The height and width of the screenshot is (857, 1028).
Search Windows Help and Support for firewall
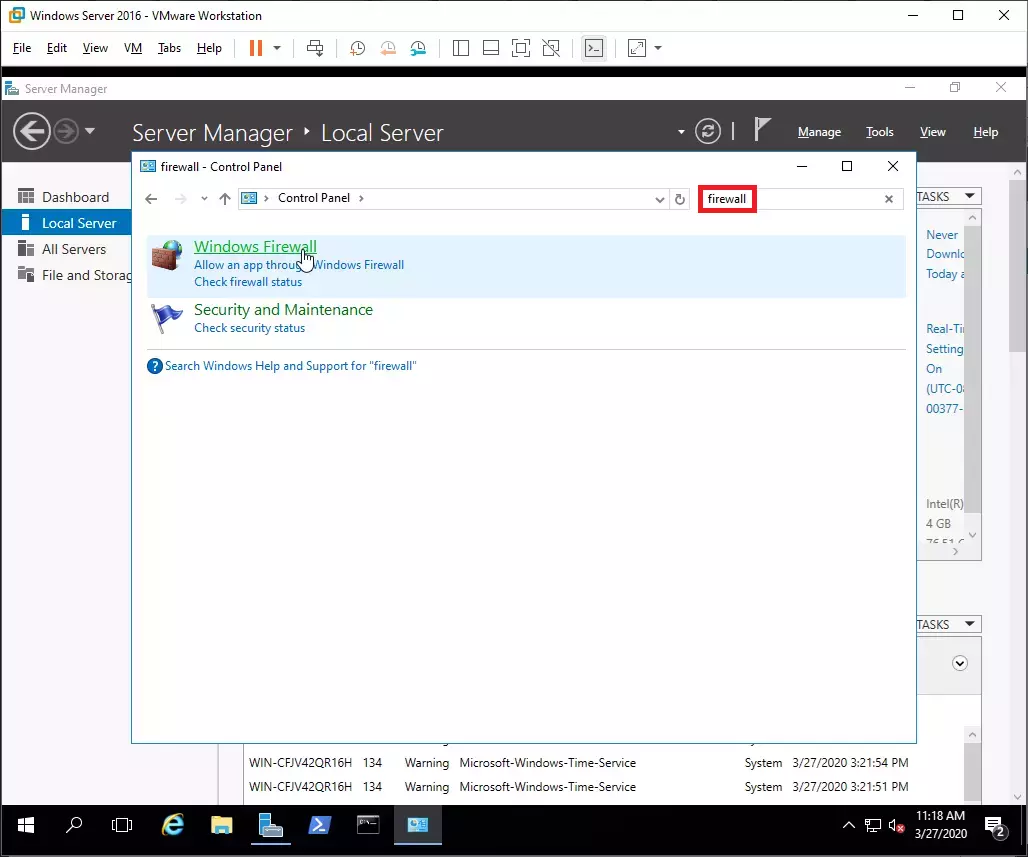[290, 366]
